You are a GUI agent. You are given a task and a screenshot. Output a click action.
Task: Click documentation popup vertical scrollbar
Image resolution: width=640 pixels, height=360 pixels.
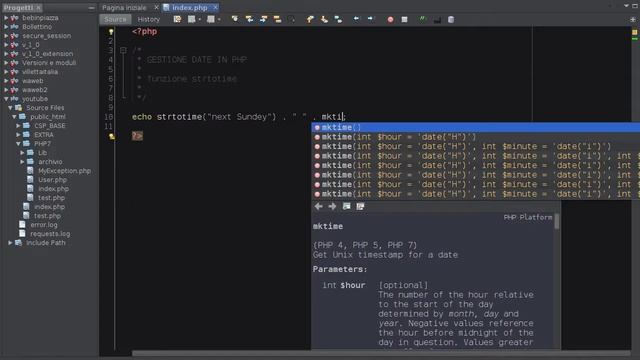pyautogui.click(x=557, y=221)
